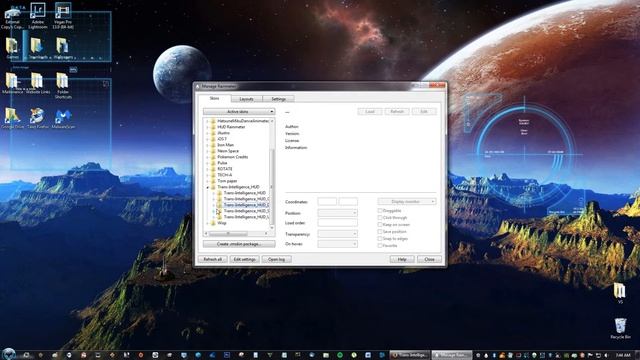Select the Recycle Bin icon

point(620,329)
